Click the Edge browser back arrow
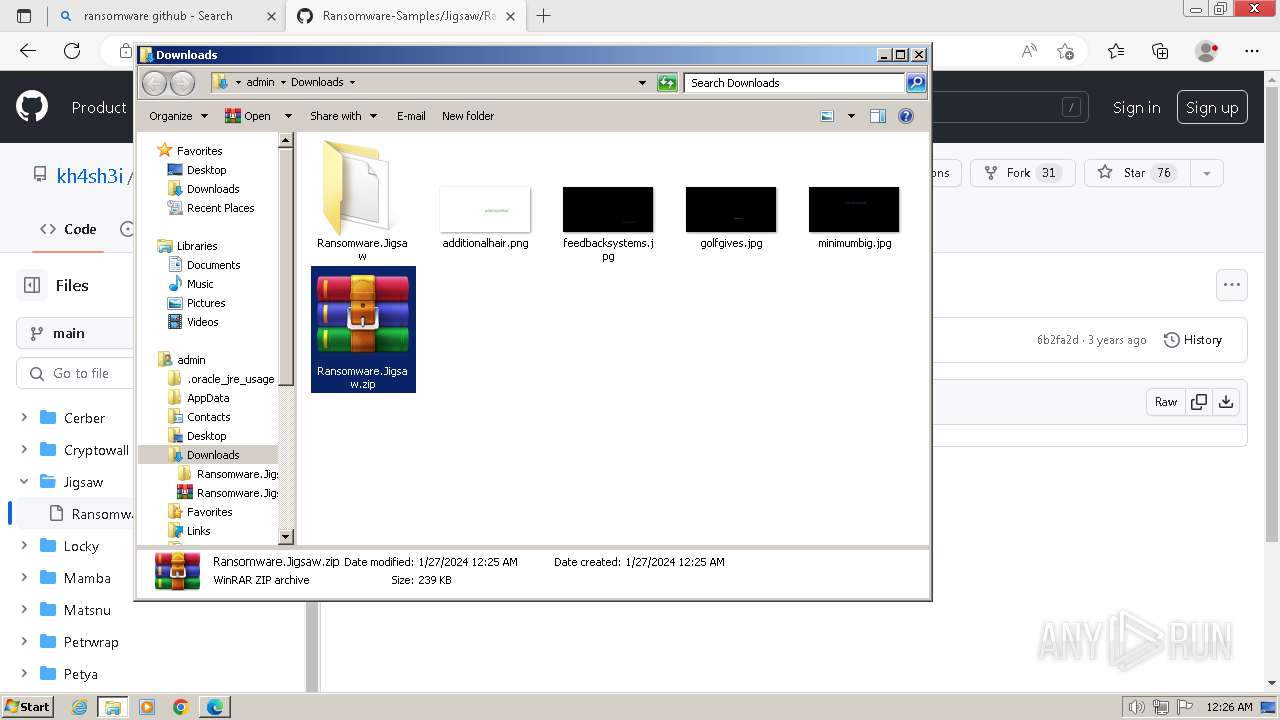This screenshot has height=720, width=1280. (28, 51)
